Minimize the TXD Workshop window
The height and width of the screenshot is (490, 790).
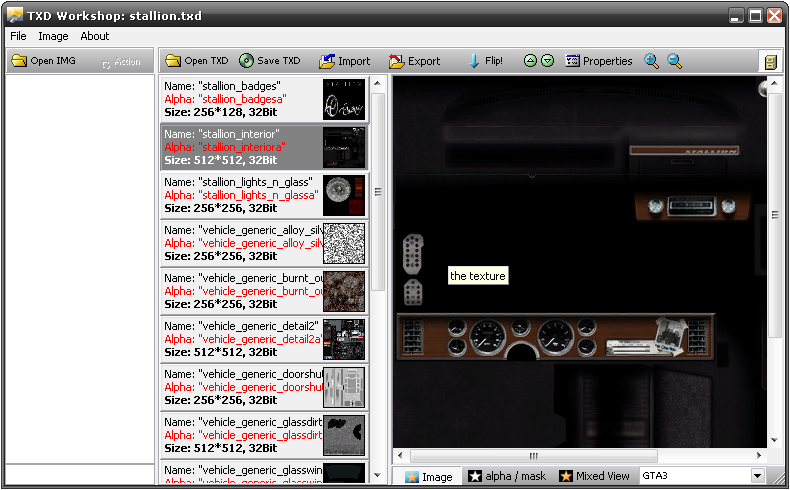(736, 16)
